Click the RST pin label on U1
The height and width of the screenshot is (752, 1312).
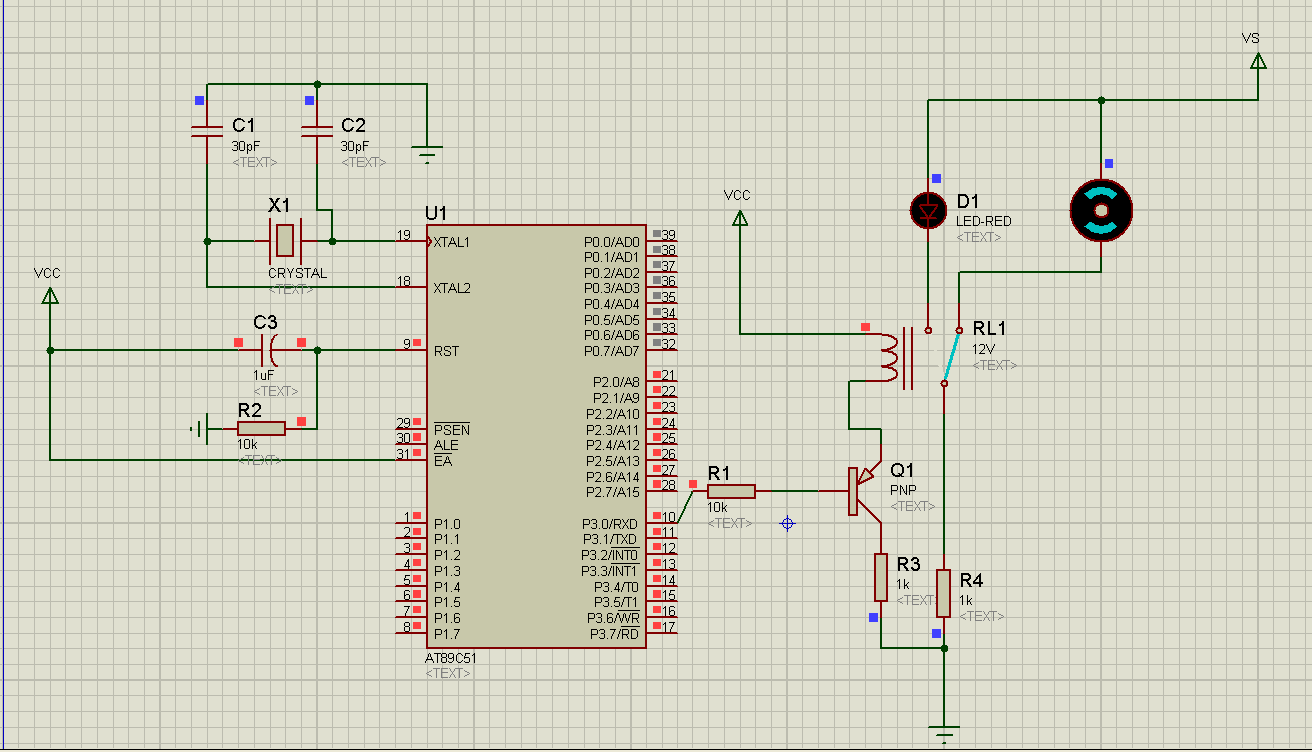[446, 351]
